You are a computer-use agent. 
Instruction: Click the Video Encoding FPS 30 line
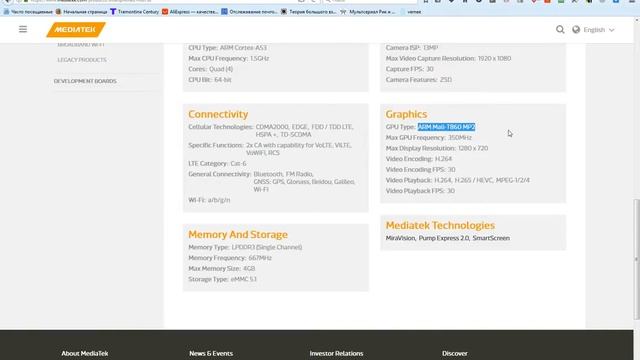420,169
